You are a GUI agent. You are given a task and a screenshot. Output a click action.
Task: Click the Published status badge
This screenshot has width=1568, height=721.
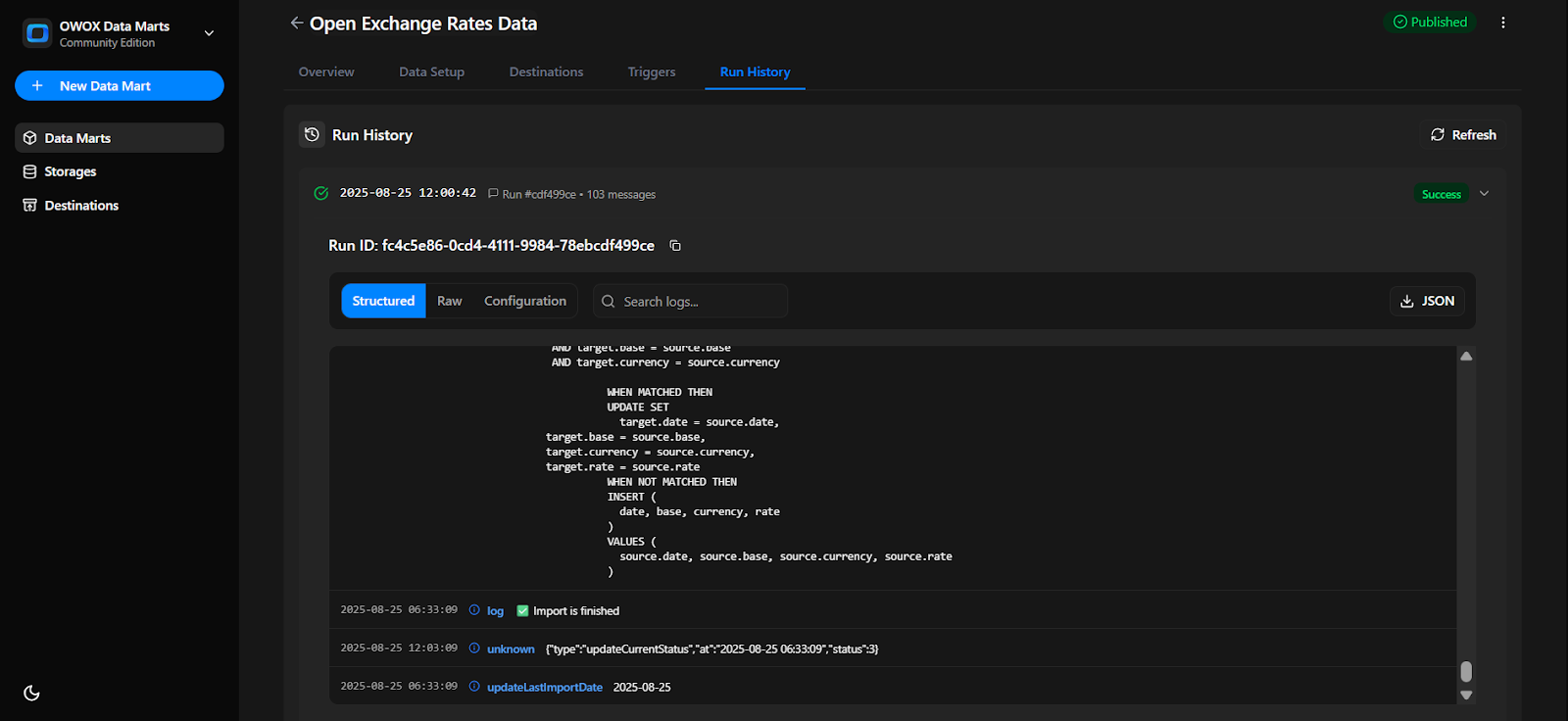pos(1430,22)
